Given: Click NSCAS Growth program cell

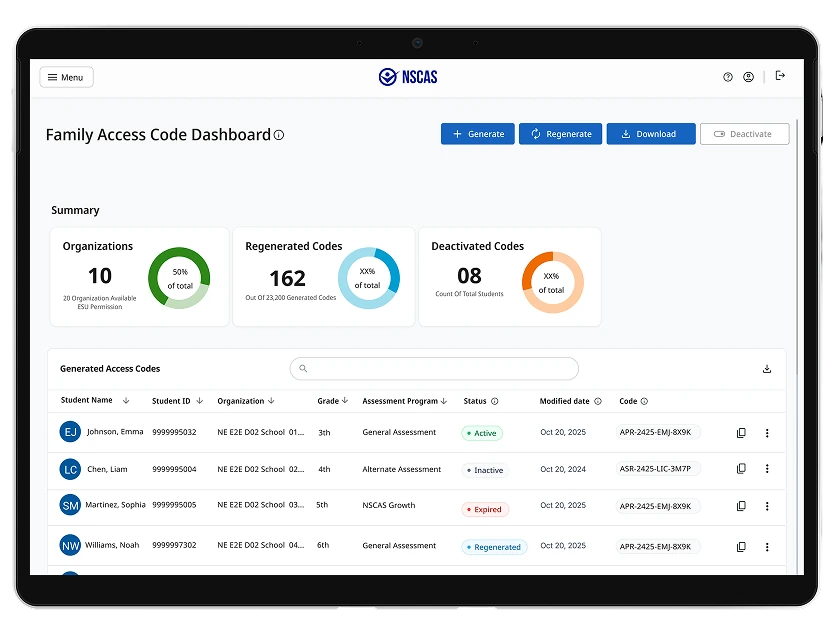Looking at the screenshot, I should (388, 505).
